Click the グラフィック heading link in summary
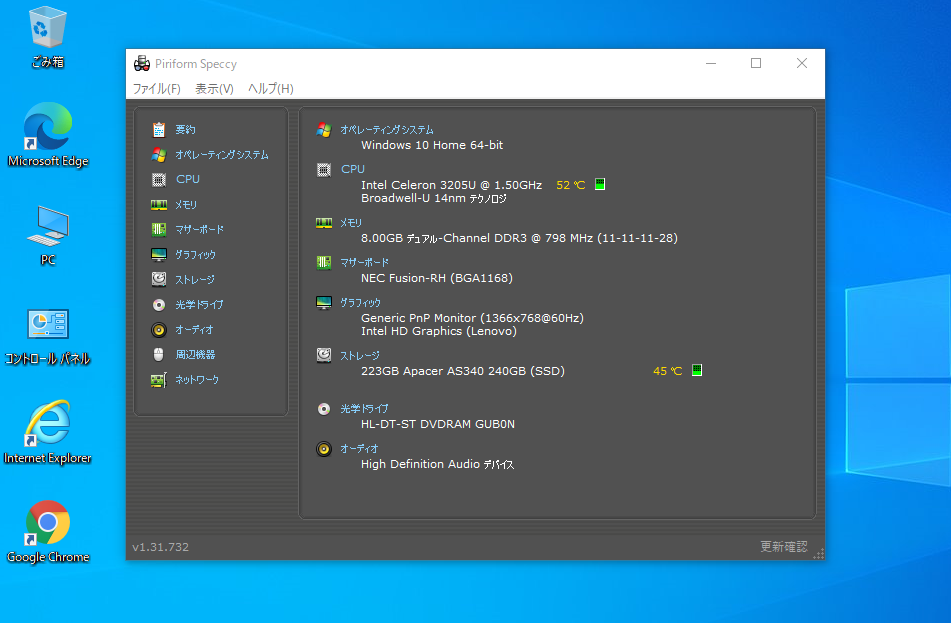The height and width of the screenshot is (623, 951). click(x=360, y=303)
